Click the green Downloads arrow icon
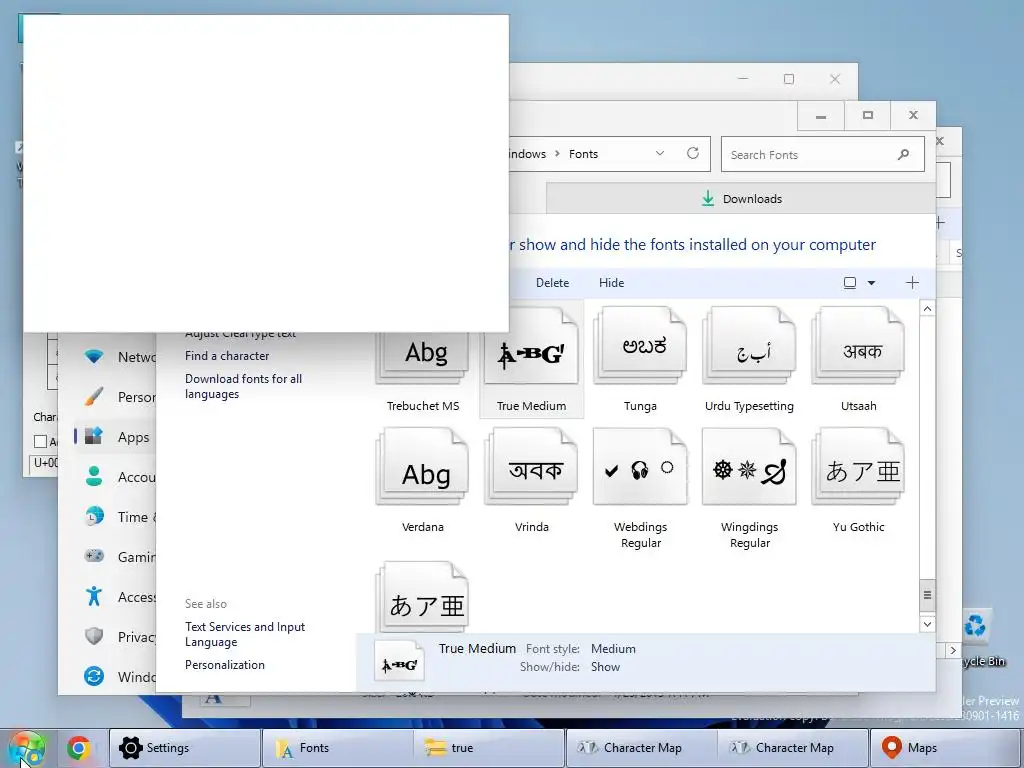Image resolution: width=1024 pixels, height=768 pixels. pos(707,199)
